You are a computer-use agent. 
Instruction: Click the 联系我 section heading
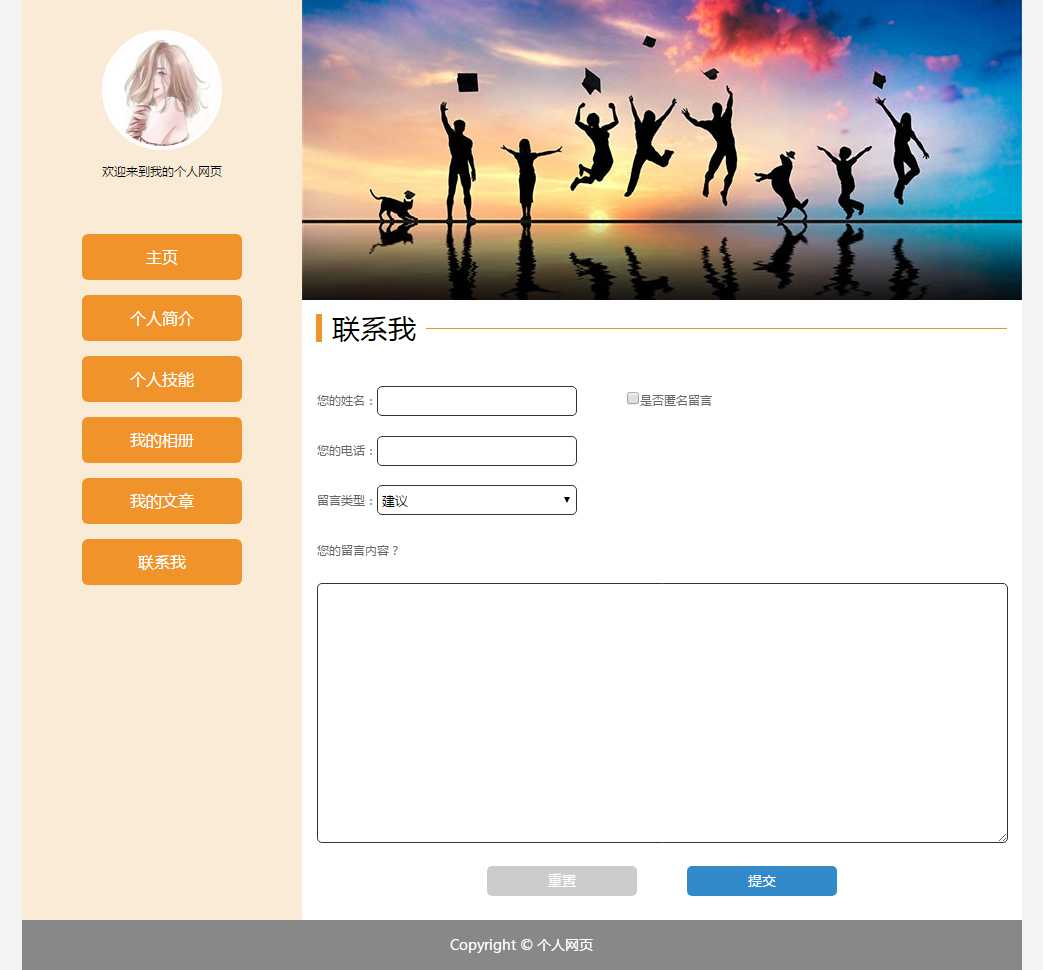point(373,329)
